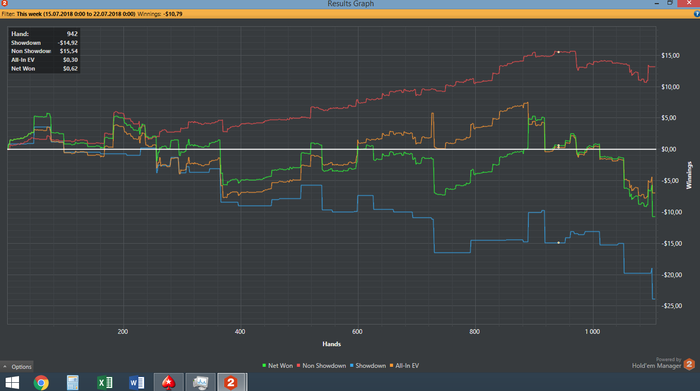Click the Hold'em Manager title bar icon

click(4, 3)
